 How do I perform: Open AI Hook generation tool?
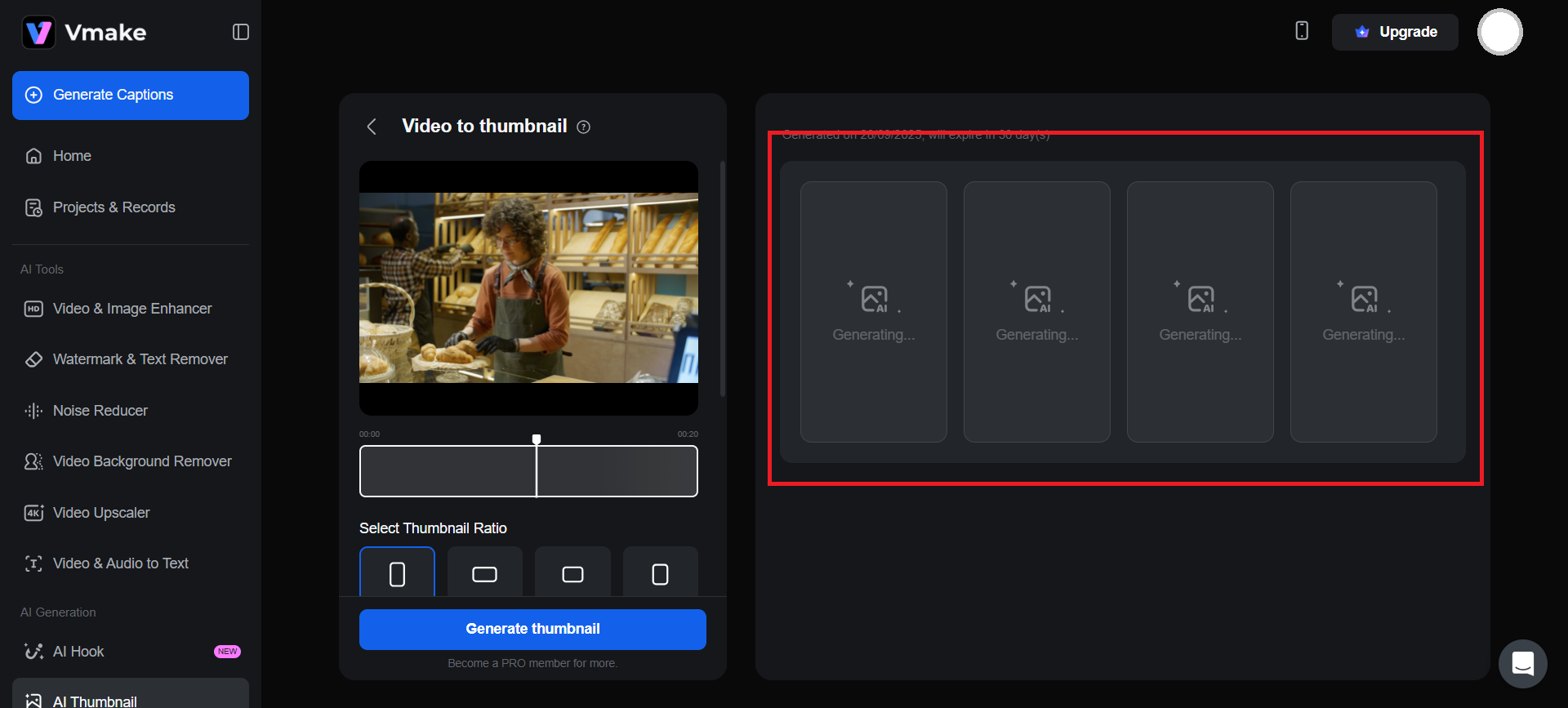[x=78, y=652]
